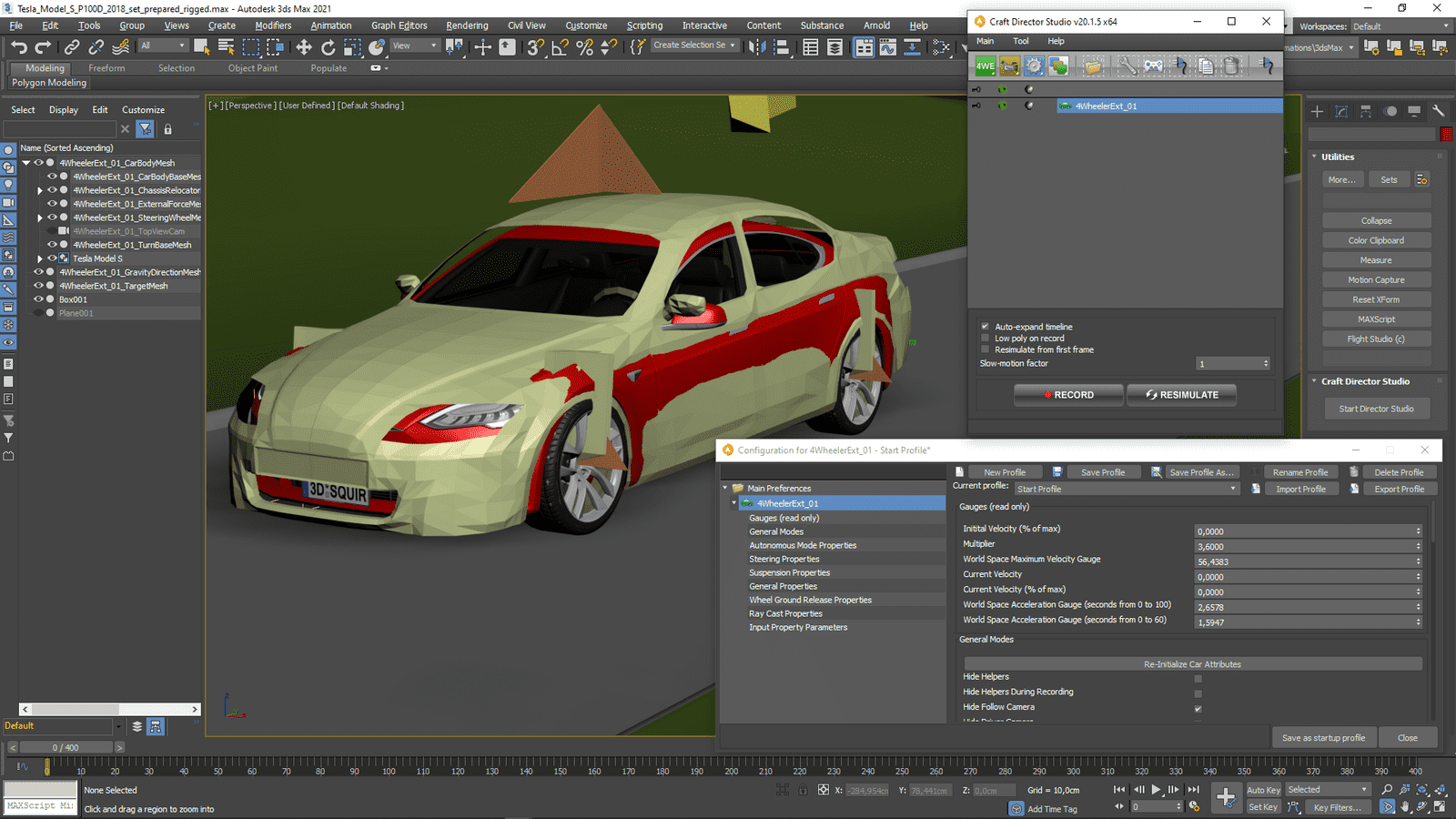Disable Auto-expand timeline checkbox
This screenshot has height=819, width=1456.
(985, 327)
